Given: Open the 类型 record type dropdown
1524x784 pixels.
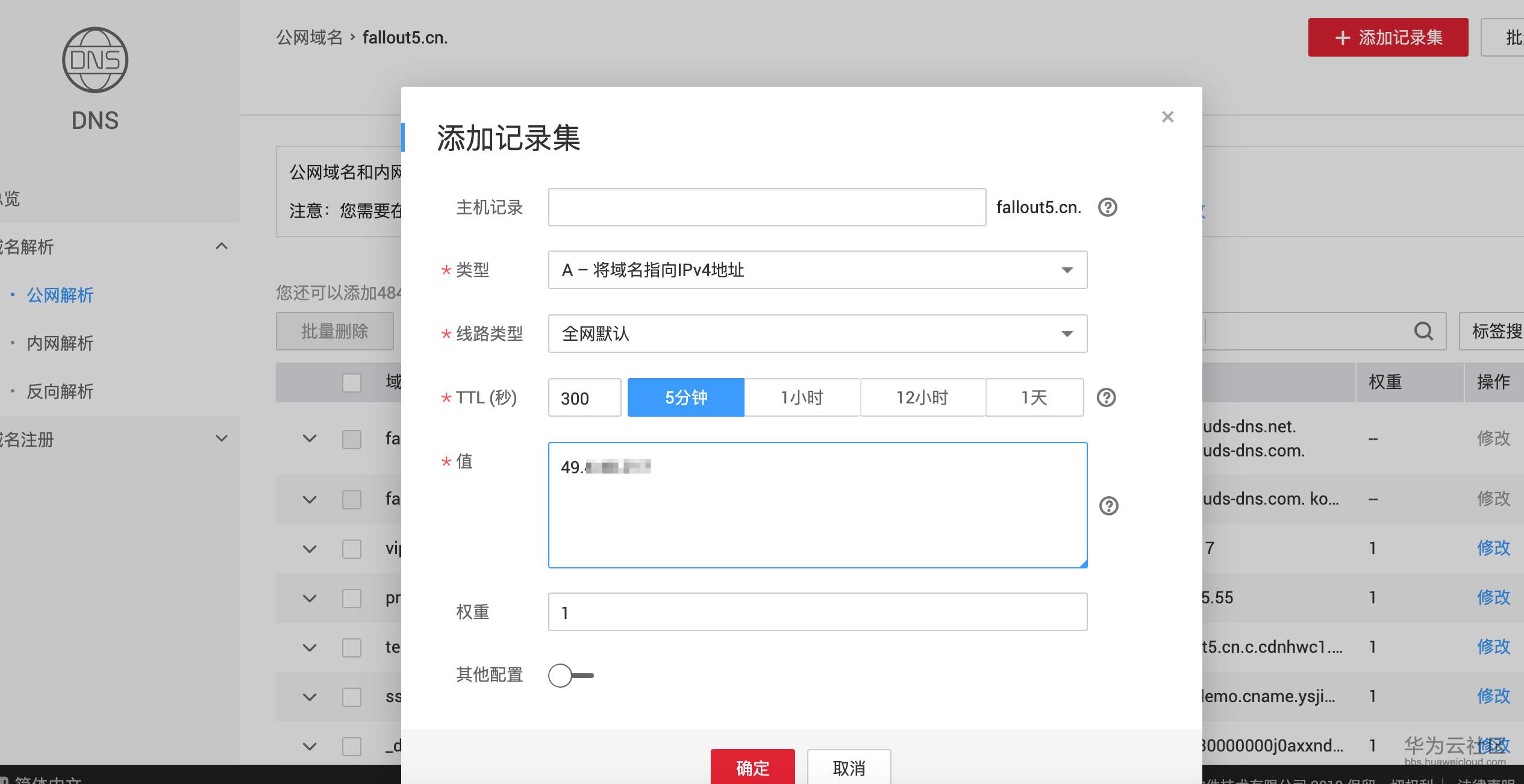Looking at the screenshot, I should click(817, 270).
